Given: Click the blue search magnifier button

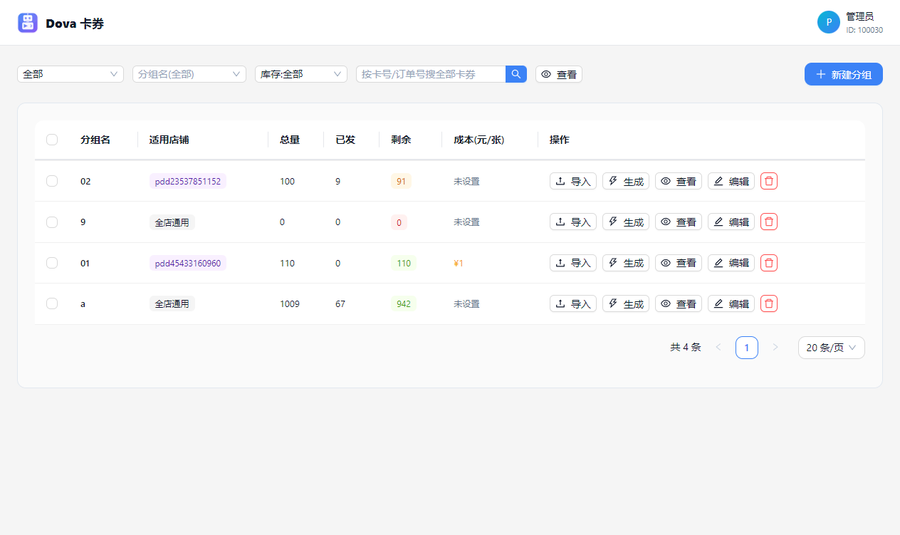Looking at the screenshot, I should pyautogui.click(x=516, y=74).
